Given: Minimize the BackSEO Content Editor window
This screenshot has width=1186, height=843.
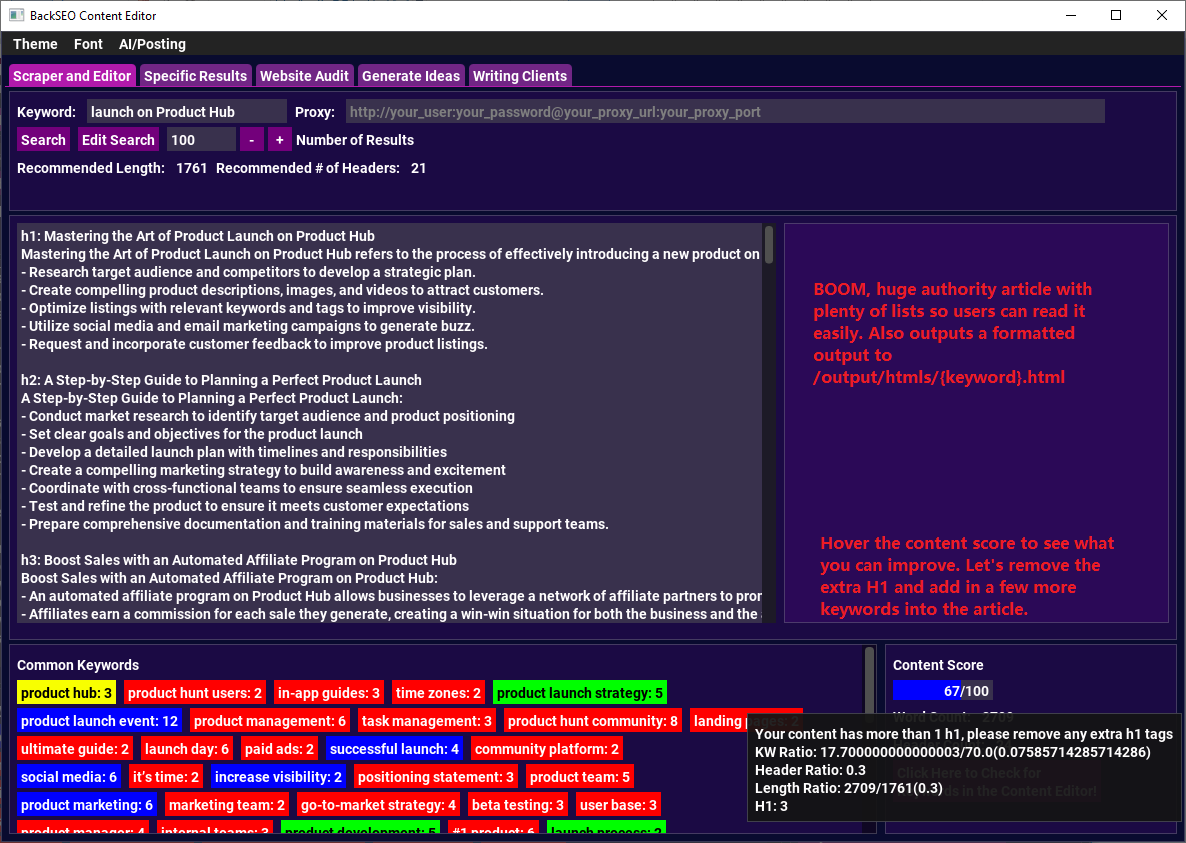Looking at the screenshot, I should (x=1070, y=15).
